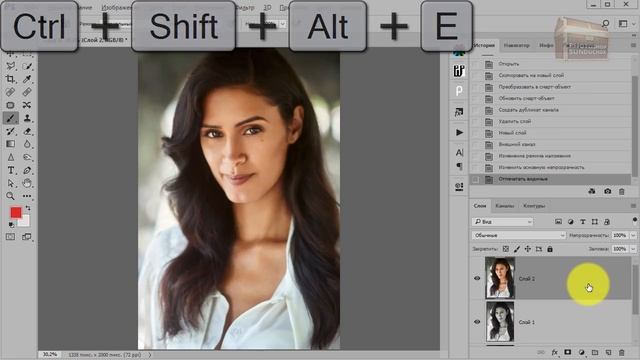The image size is (640, 360).
Task: Open the 3D menu
Action: (267, 7)
